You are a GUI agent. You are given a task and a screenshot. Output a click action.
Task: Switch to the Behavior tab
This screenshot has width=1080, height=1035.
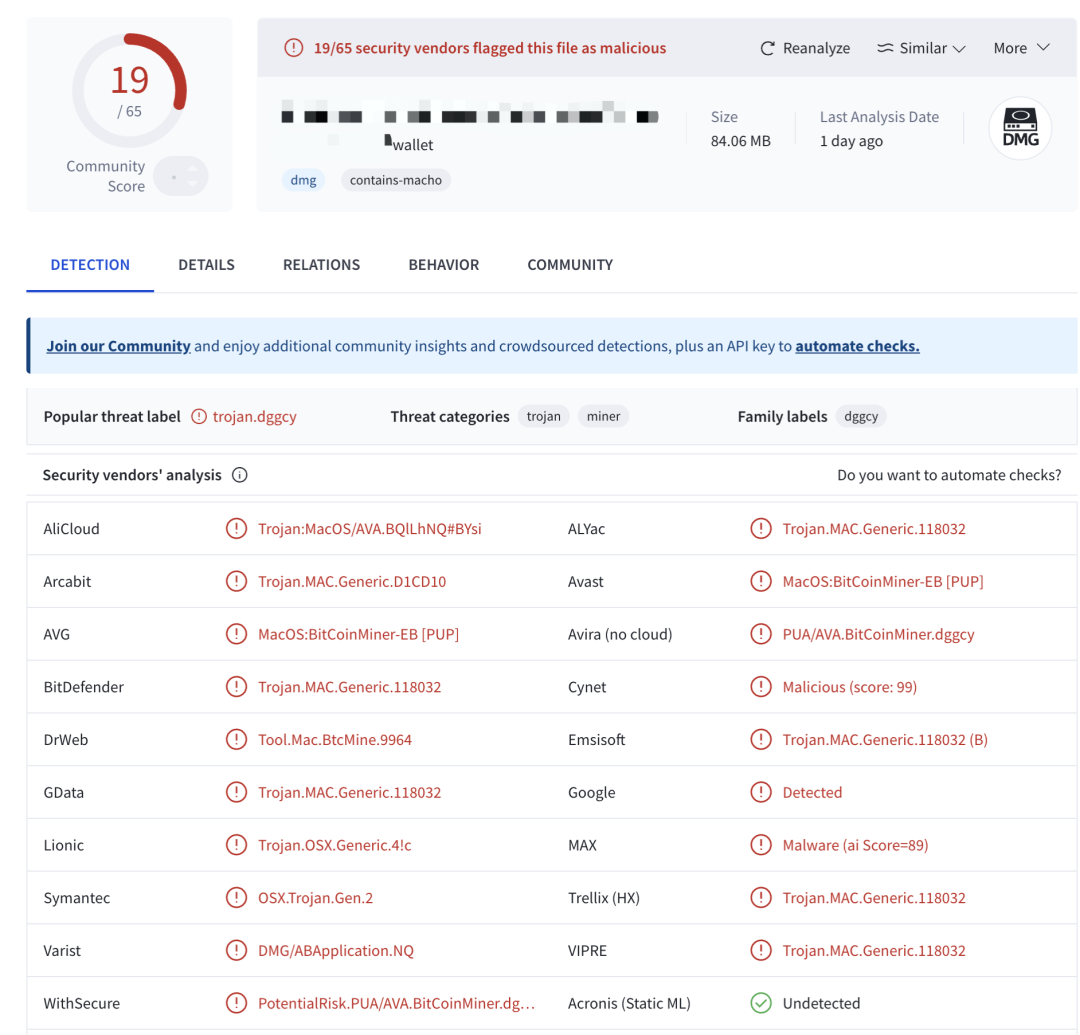click(x=443, y=264)
